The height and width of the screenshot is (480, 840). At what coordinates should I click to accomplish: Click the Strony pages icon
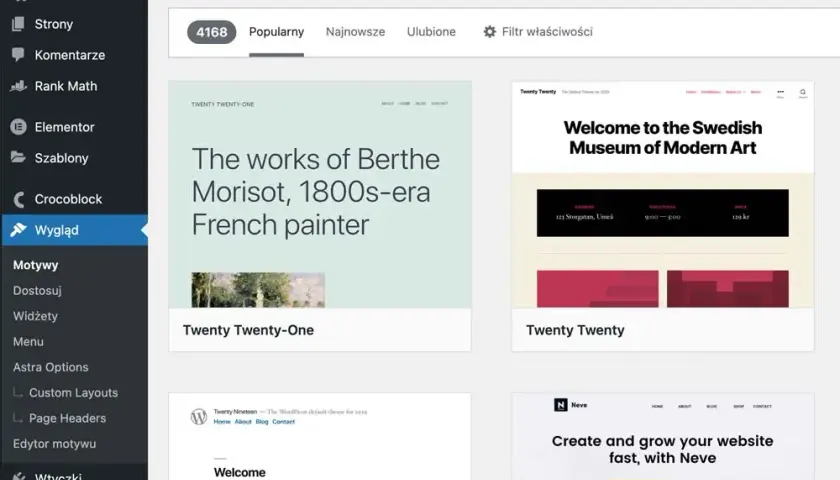[x=18, y=24]
